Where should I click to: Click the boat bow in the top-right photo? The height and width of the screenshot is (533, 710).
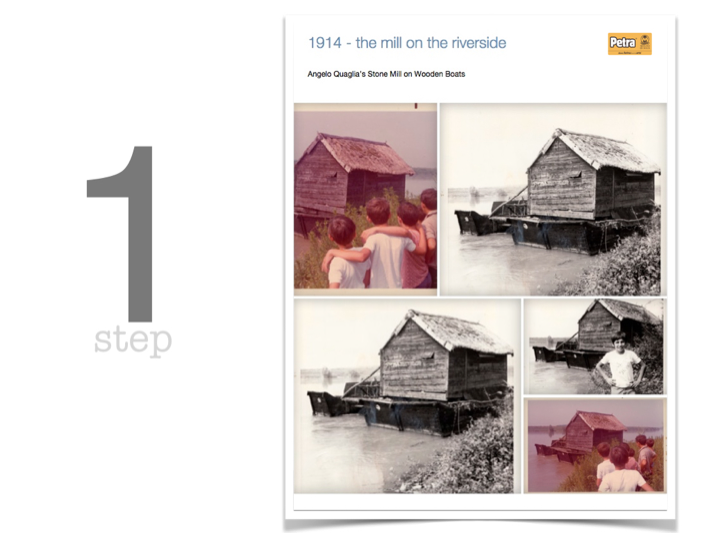(x=473, y=222)
